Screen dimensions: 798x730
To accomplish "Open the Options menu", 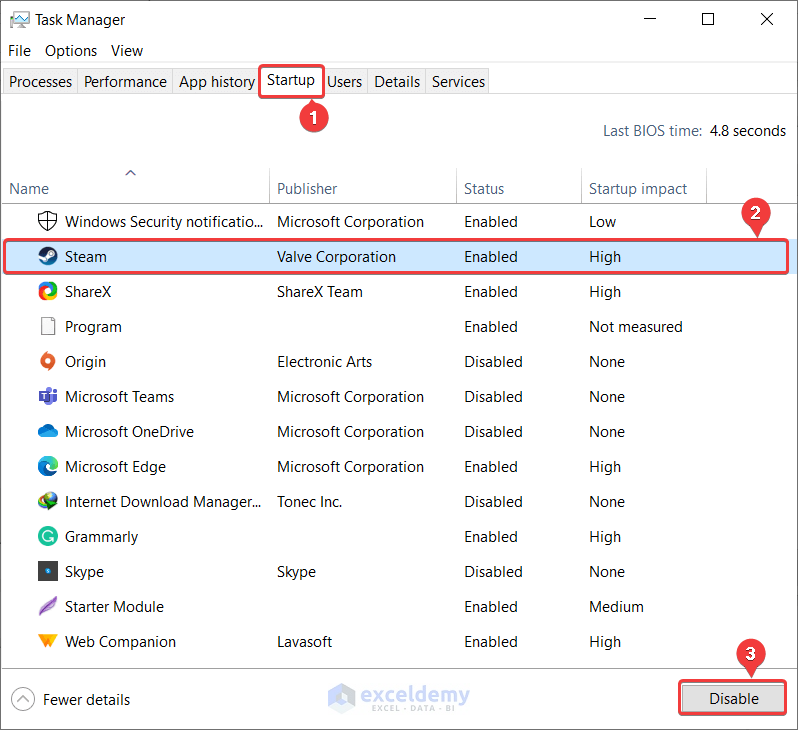I will (x=71, y=51).
